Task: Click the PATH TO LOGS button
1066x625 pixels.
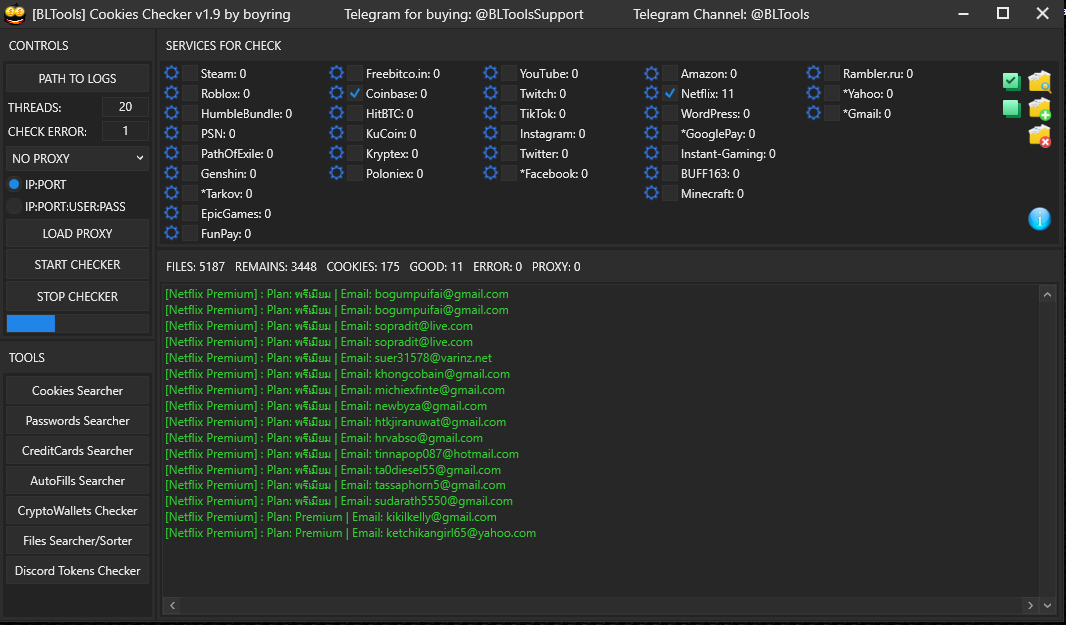Action: point(78,78)
